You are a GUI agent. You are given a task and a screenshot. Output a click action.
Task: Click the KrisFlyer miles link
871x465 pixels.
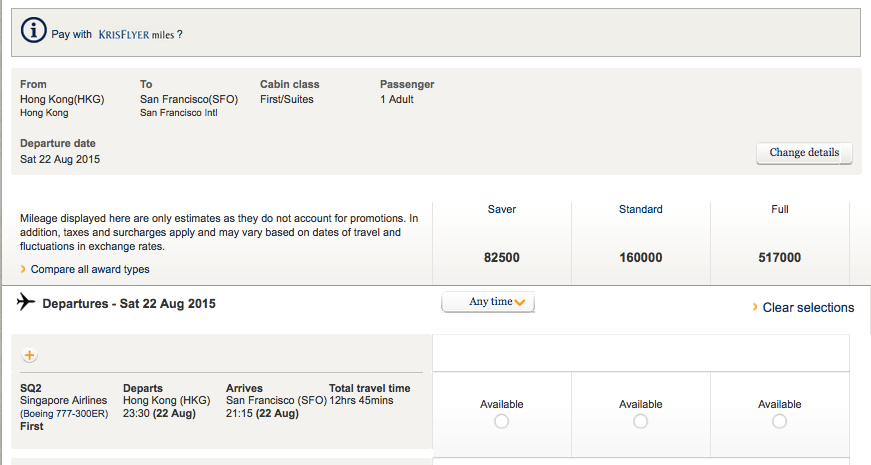pos(136,34)
